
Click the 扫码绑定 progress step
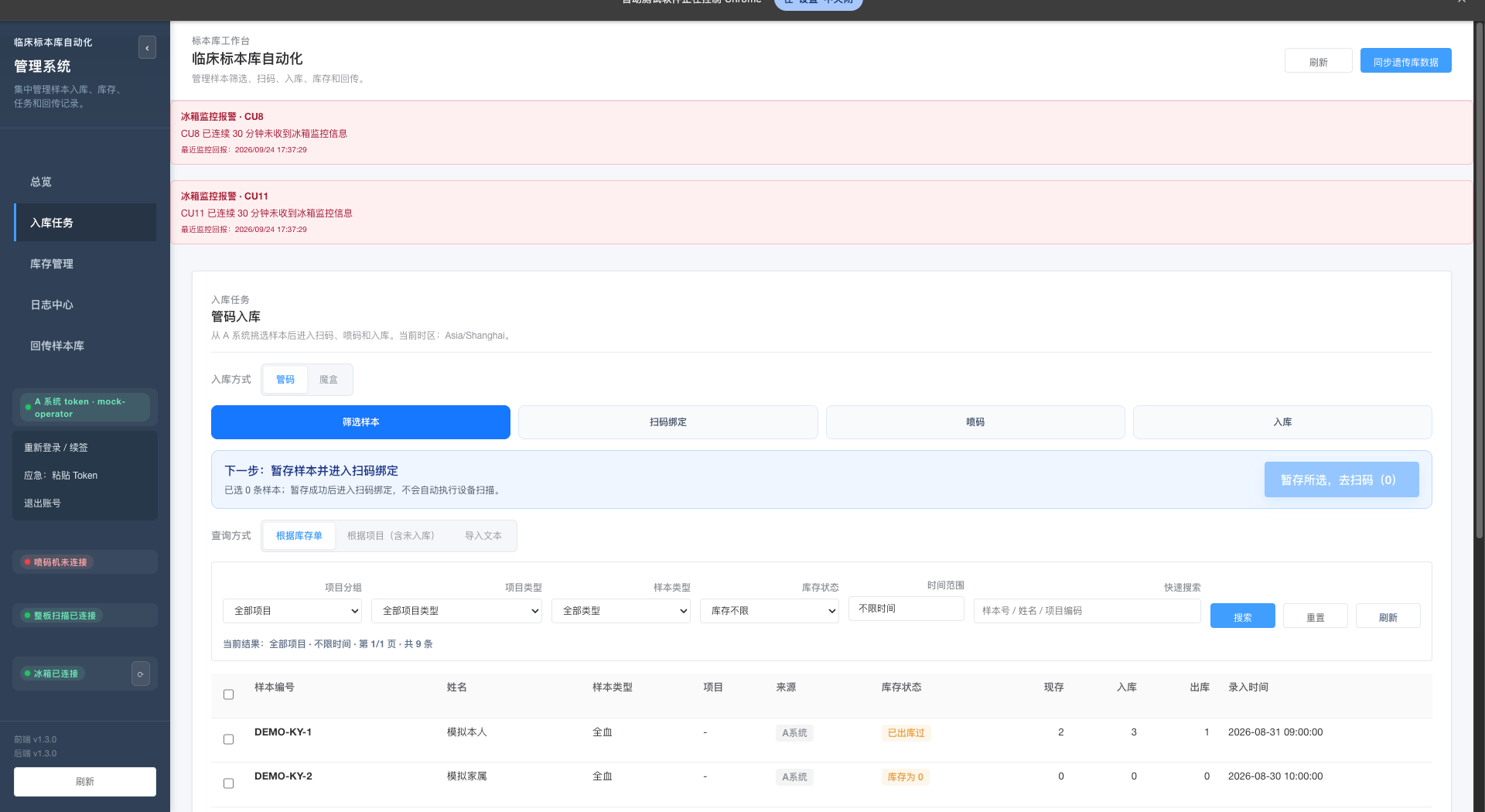668,422
